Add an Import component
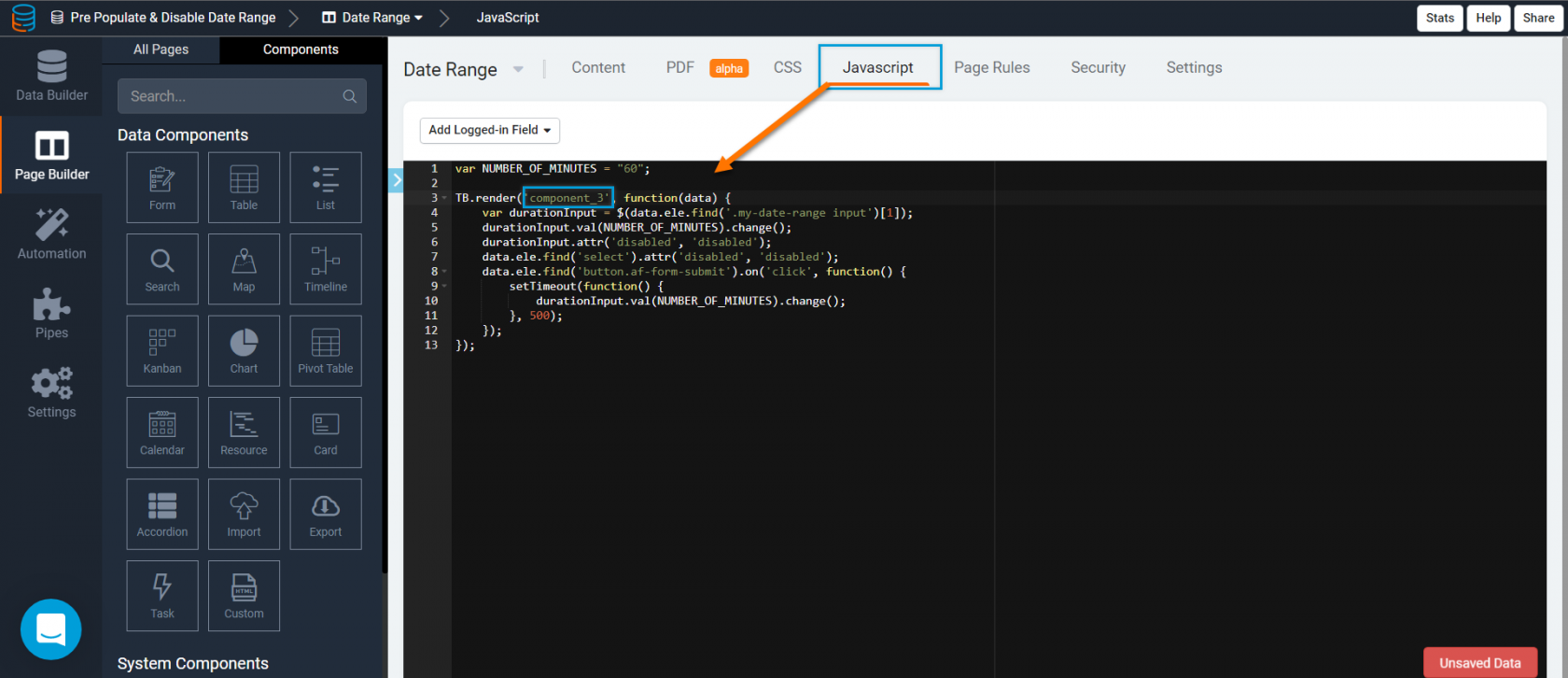1568x678 pixels. (x=244, y=515)
